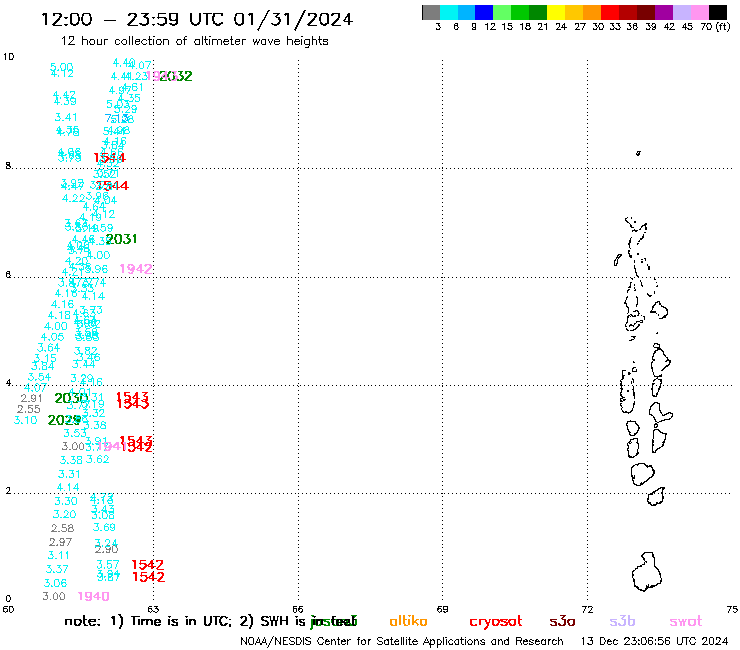Click the longitude axis label '75'

(732, 609)
